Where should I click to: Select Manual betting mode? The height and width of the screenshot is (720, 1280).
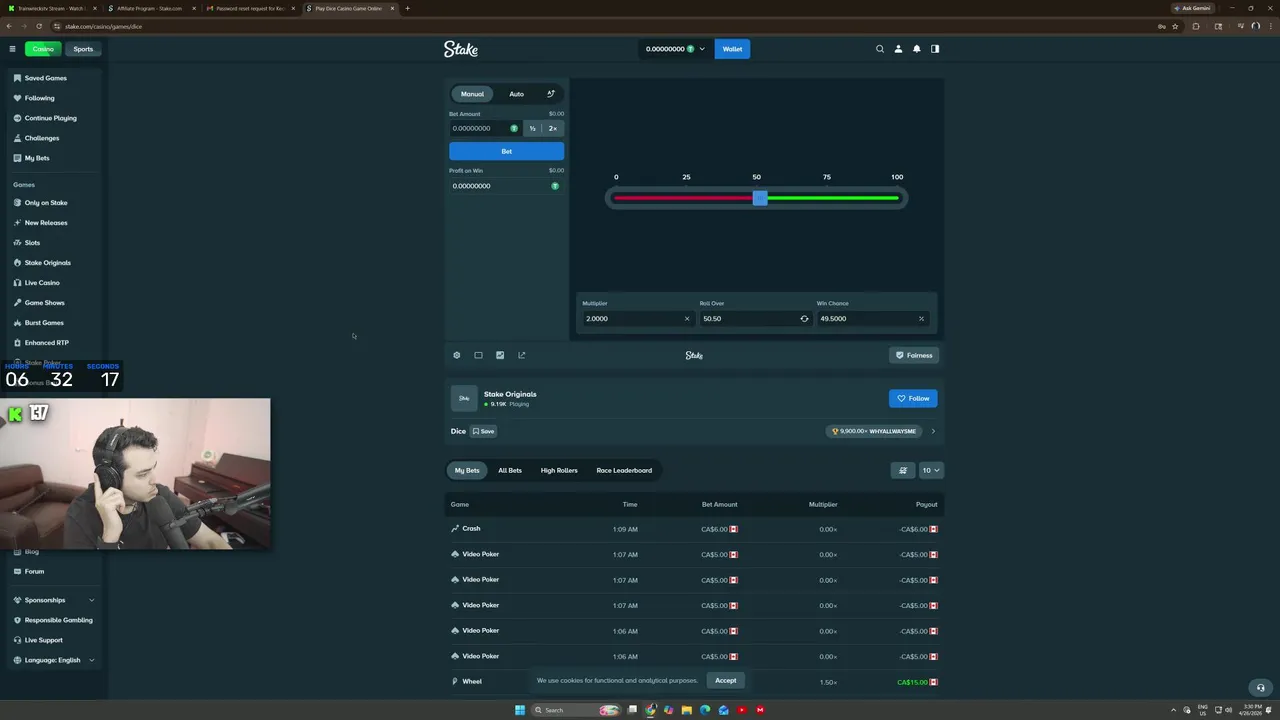click(472, 94)
